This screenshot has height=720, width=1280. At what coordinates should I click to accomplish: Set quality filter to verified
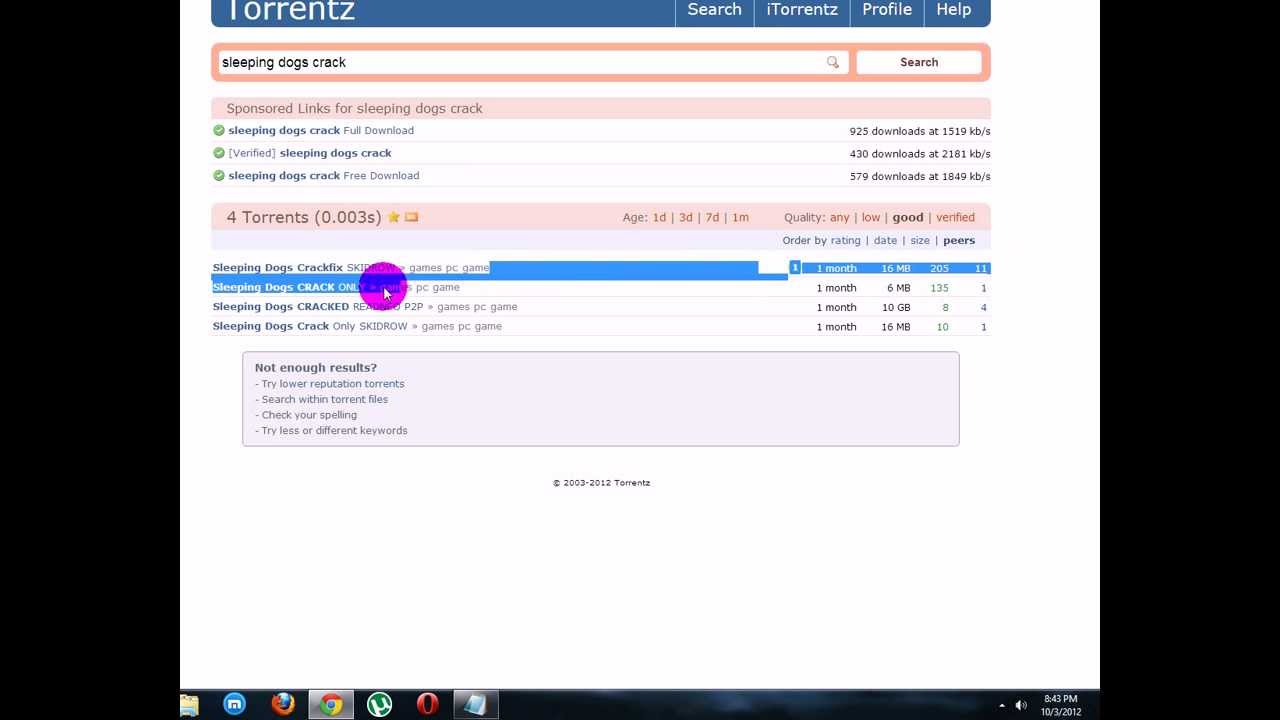[955, 217]
